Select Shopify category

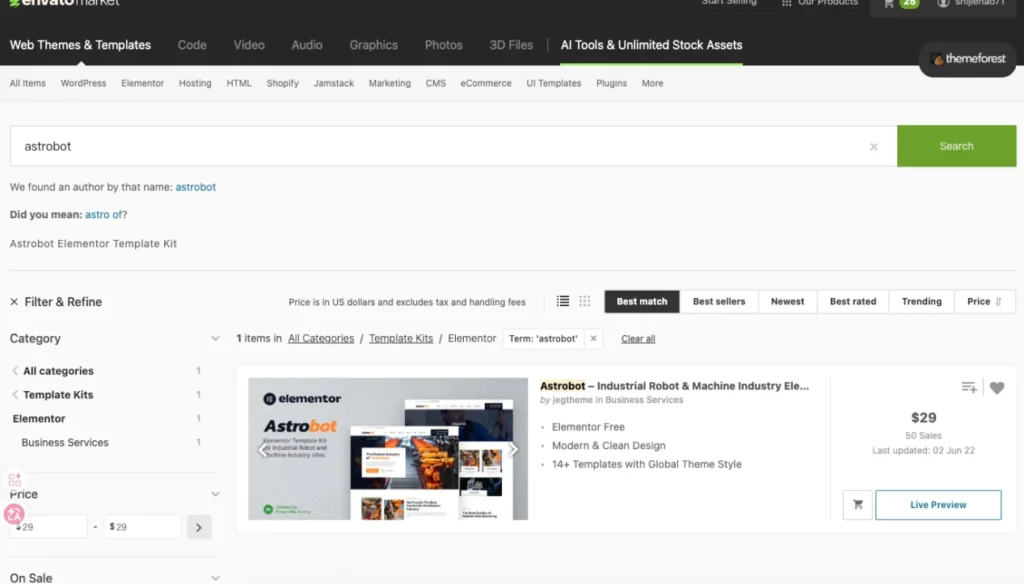(x=282, y=83)
